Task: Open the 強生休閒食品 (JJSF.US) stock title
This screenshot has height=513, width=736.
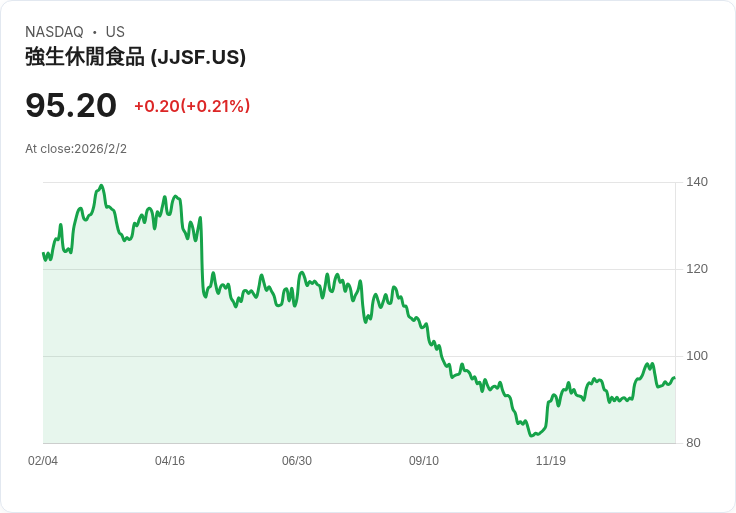Action: tap(135, 57)
